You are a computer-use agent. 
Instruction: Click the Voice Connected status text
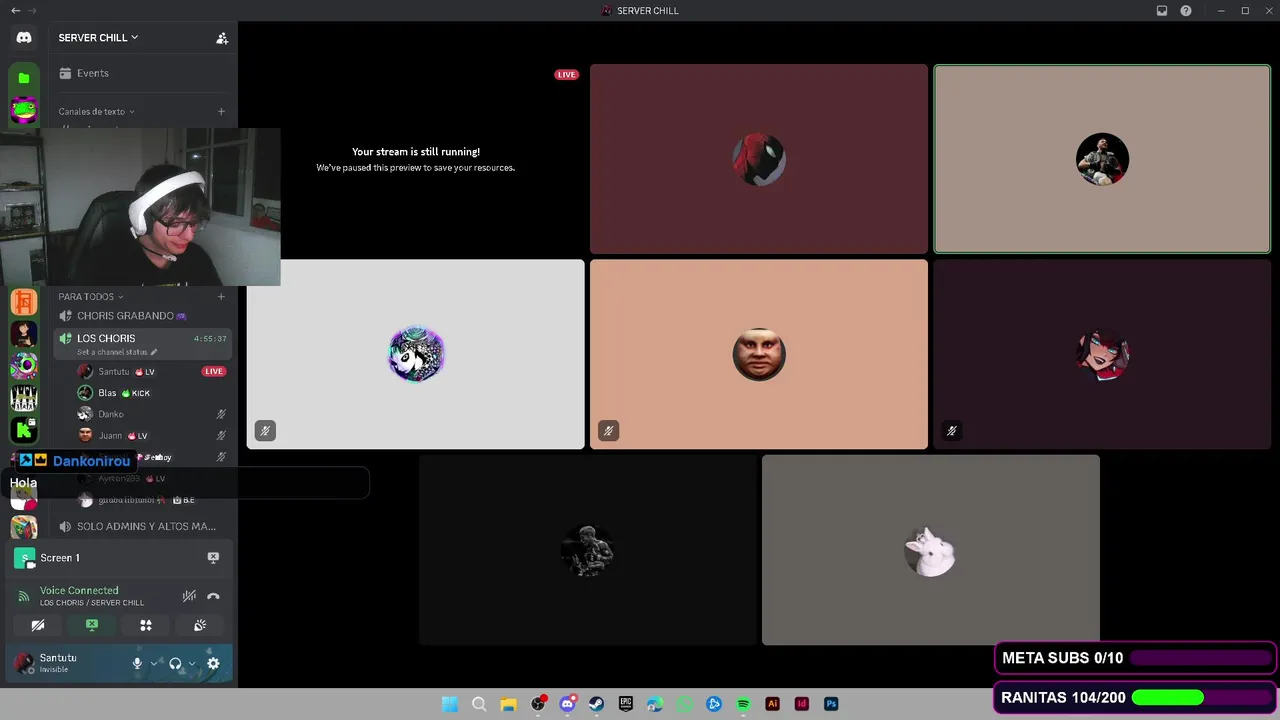pos(79,590)
